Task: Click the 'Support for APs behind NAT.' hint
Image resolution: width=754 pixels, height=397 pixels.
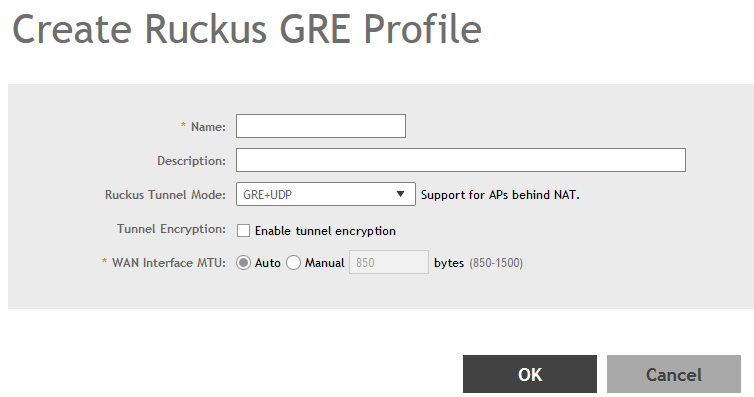Action: [500, 195]
